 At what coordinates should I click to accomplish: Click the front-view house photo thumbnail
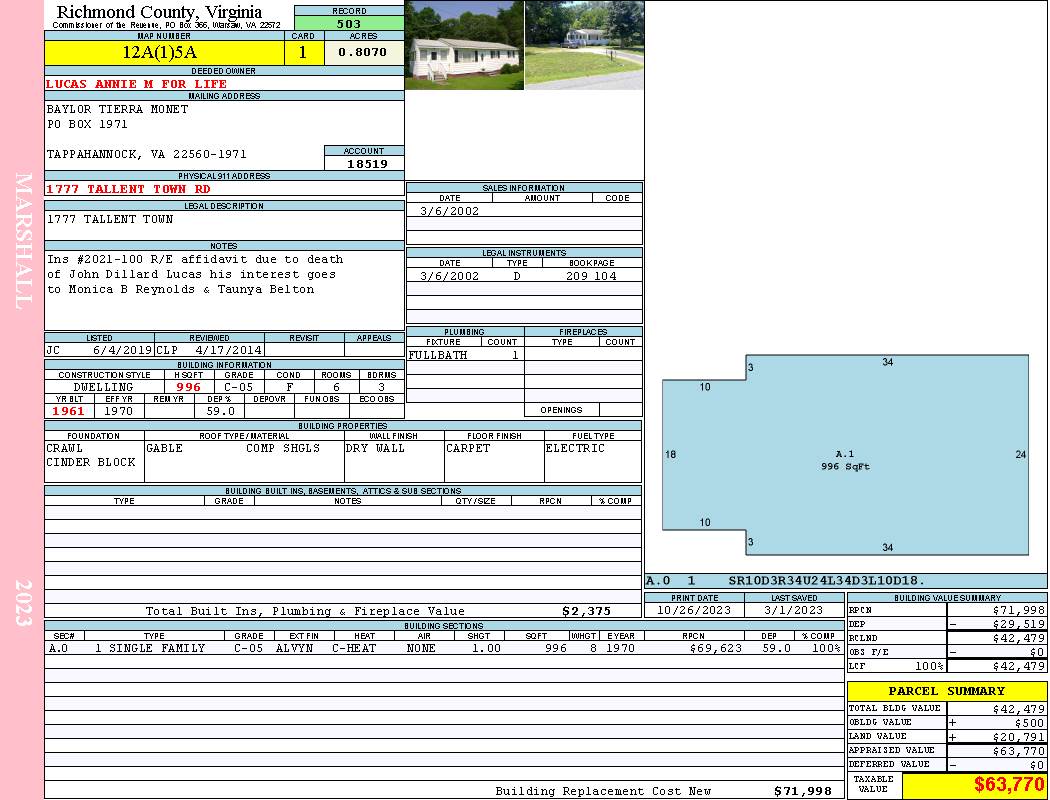pos(464,45)
